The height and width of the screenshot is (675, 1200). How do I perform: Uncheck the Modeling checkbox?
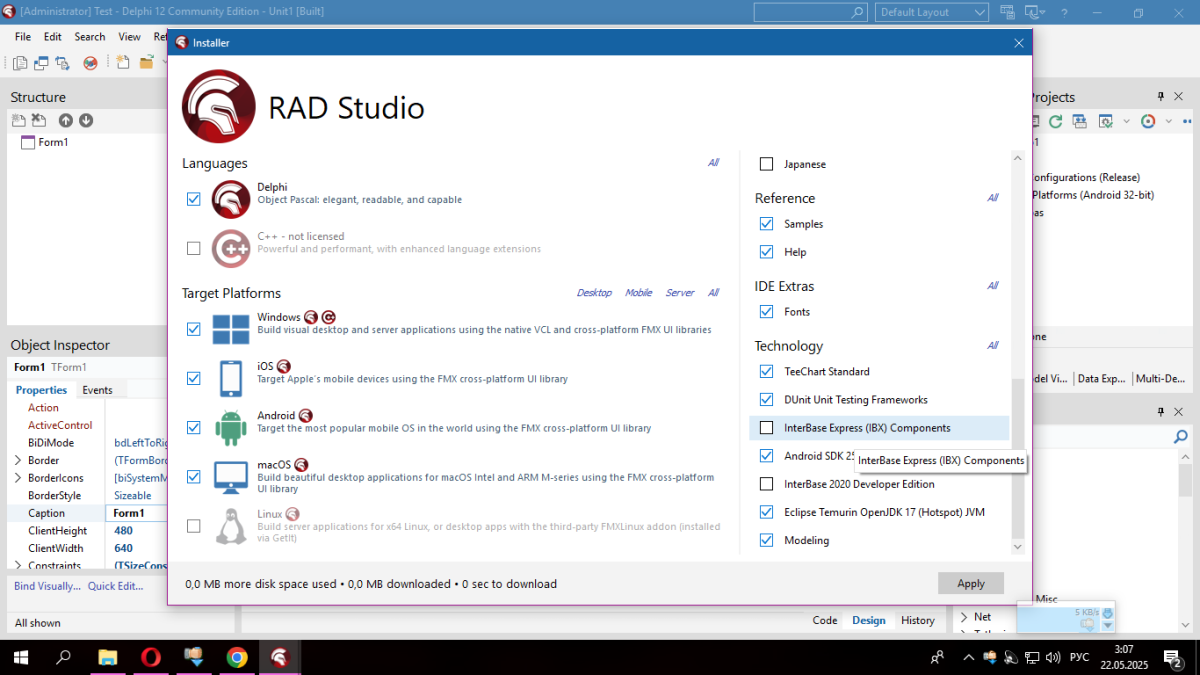(x=767, y=540)
